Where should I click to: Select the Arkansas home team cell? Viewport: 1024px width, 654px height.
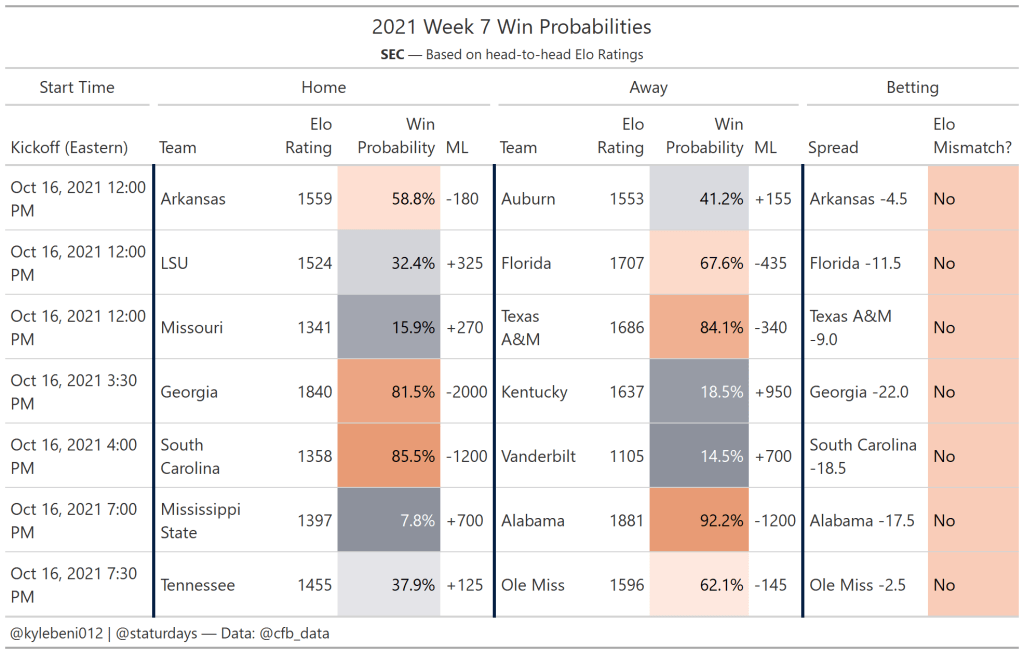tap(193, 199)
